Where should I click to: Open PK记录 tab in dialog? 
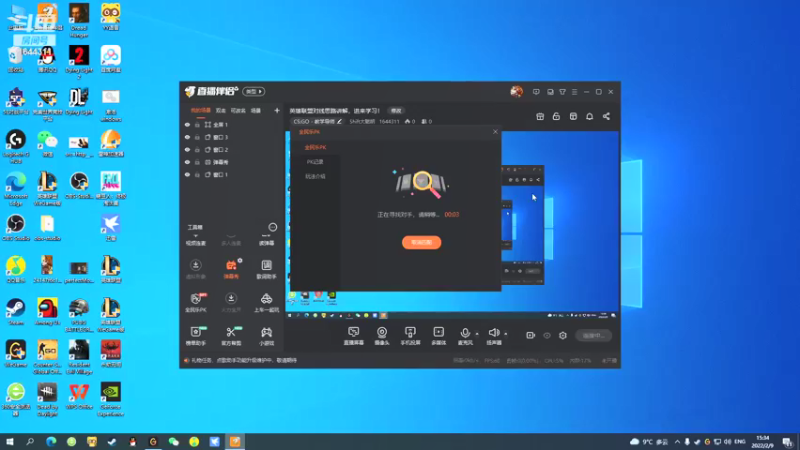pyautogui.click(x=315, y=162)
